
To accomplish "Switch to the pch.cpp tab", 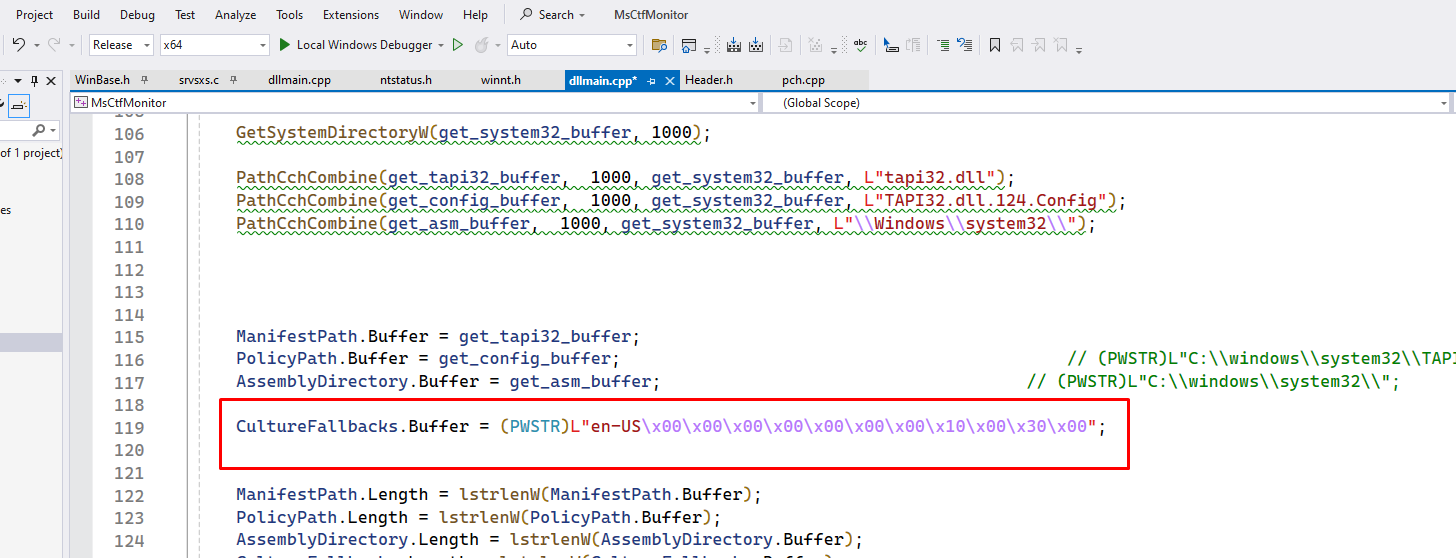I will [x=804, y=80].
